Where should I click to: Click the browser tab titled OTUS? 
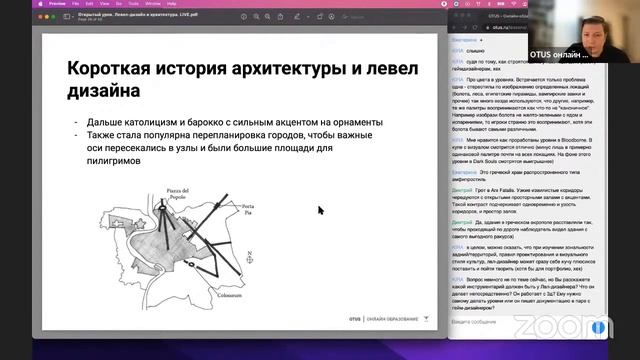tap(508, 16)
